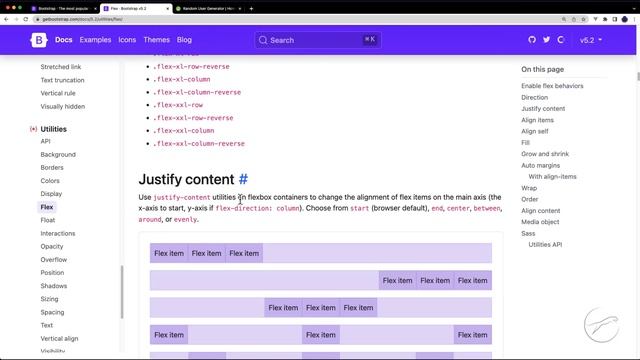Image resolution: width=640 pixels, height=360 pixels.
Task: Open Shadows in the sidebar
Action: [53, 286]
